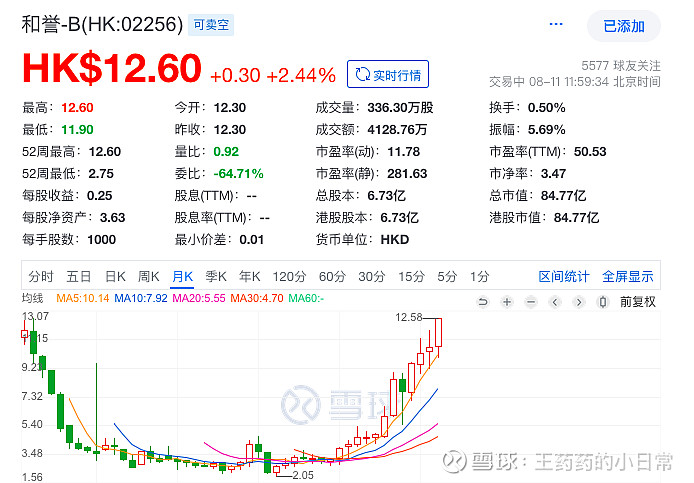This screenshot has width=694, height=483.
Task: Switch to the 60分 chart tab
Action: pyautogui.click(x=332, y=277)
